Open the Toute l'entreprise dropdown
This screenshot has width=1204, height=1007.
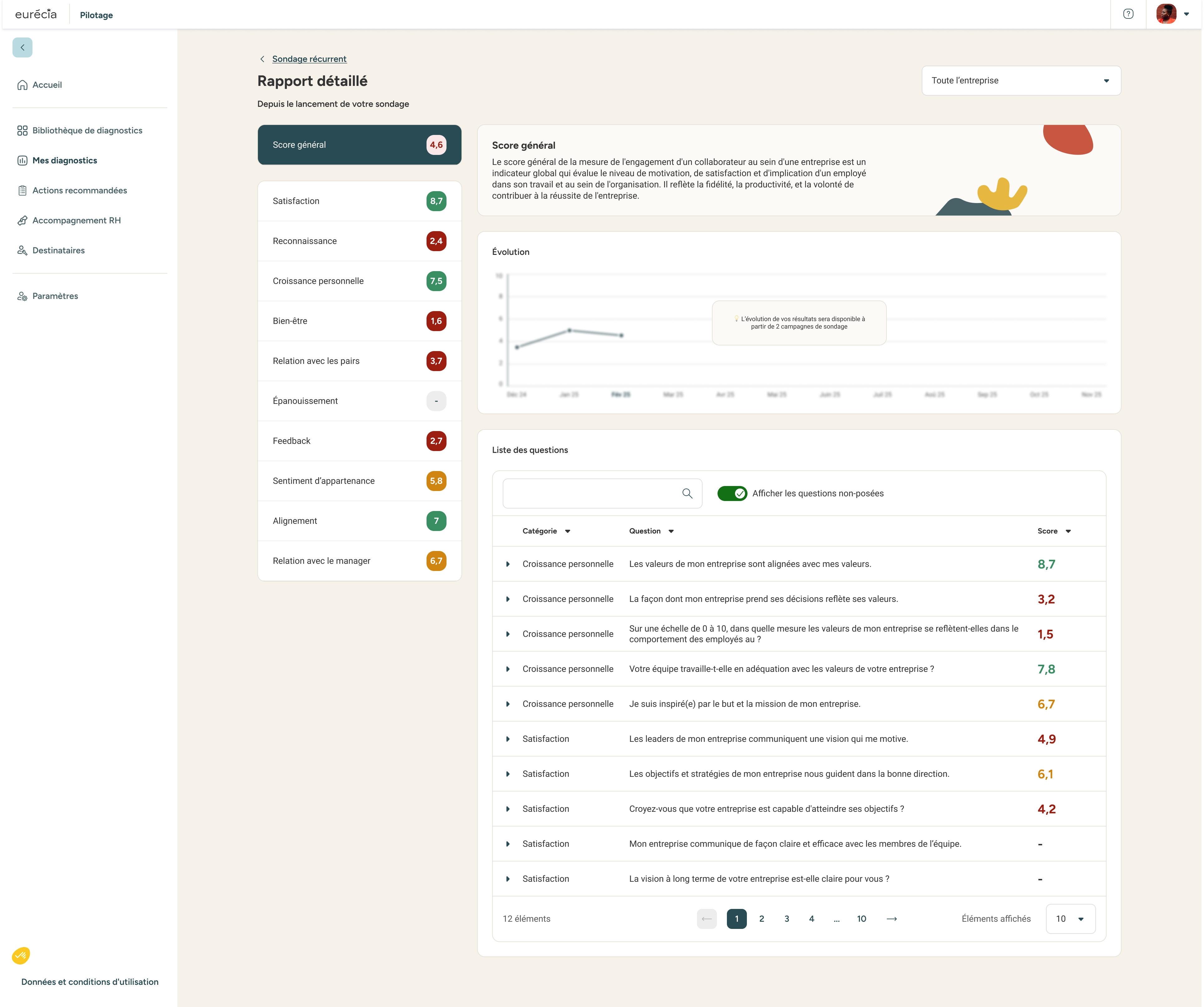click(1020, 81)
